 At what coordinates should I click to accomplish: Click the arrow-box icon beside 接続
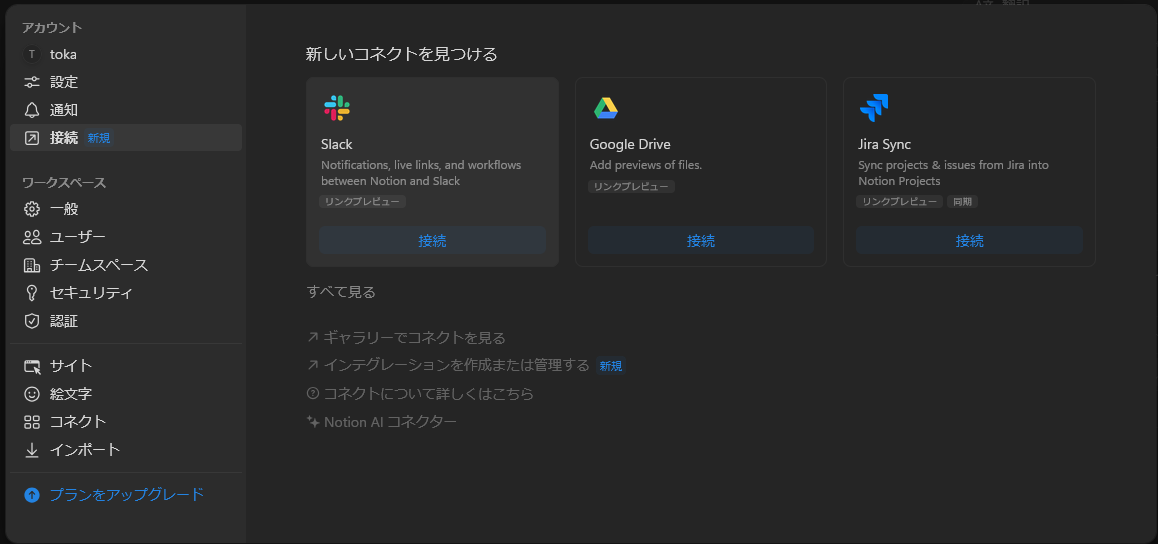32,138
